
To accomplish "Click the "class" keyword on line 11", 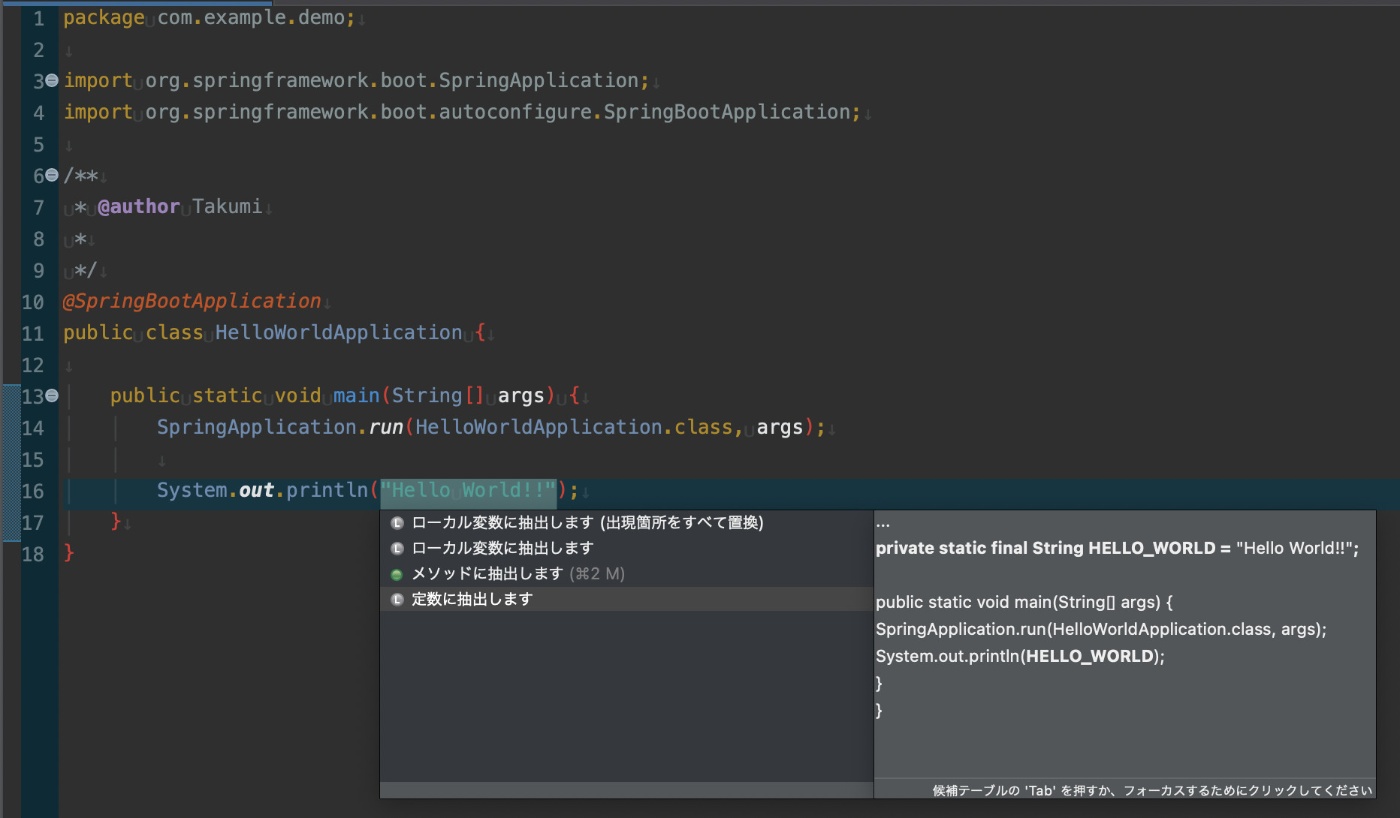I will pyautogui.click(x=174, y=332).
